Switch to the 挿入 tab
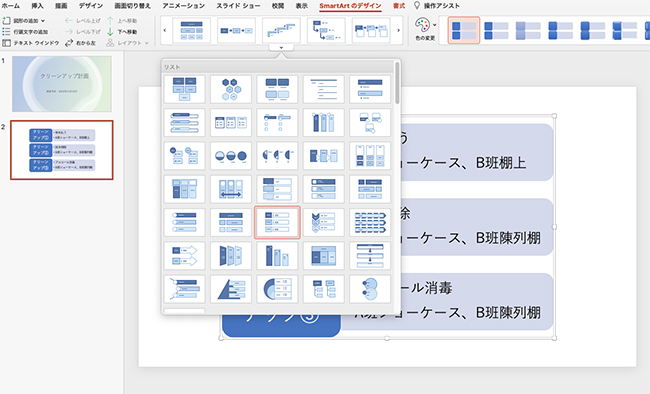The height and width of the screenshot is (394, 650). click(37, 6)
